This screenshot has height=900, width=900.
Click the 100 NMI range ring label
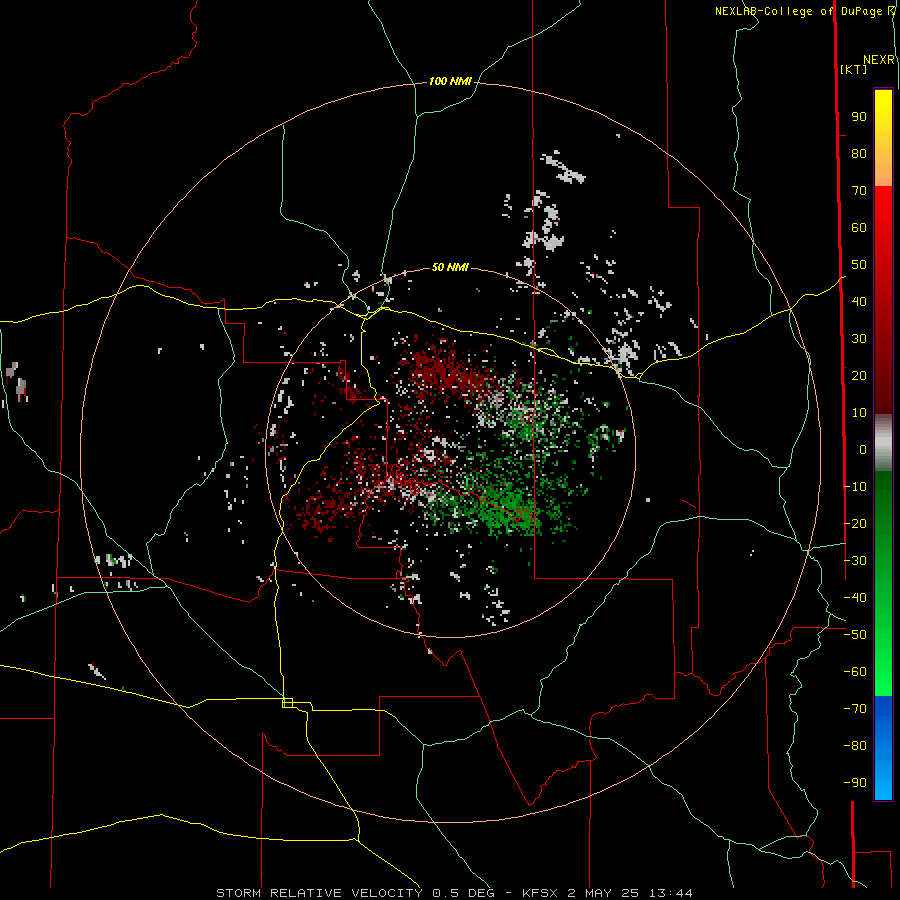click(450, 82)
